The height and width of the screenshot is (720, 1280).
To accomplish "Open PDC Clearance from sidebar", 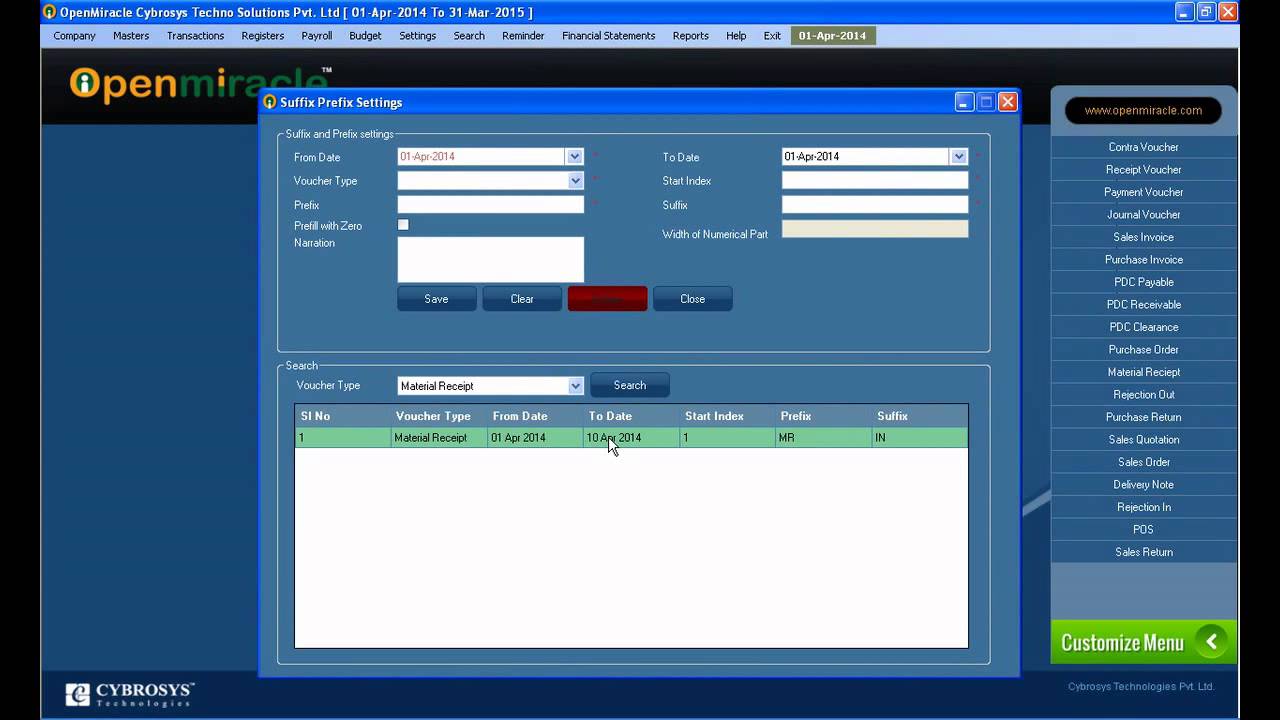I will pos(1143,327).
